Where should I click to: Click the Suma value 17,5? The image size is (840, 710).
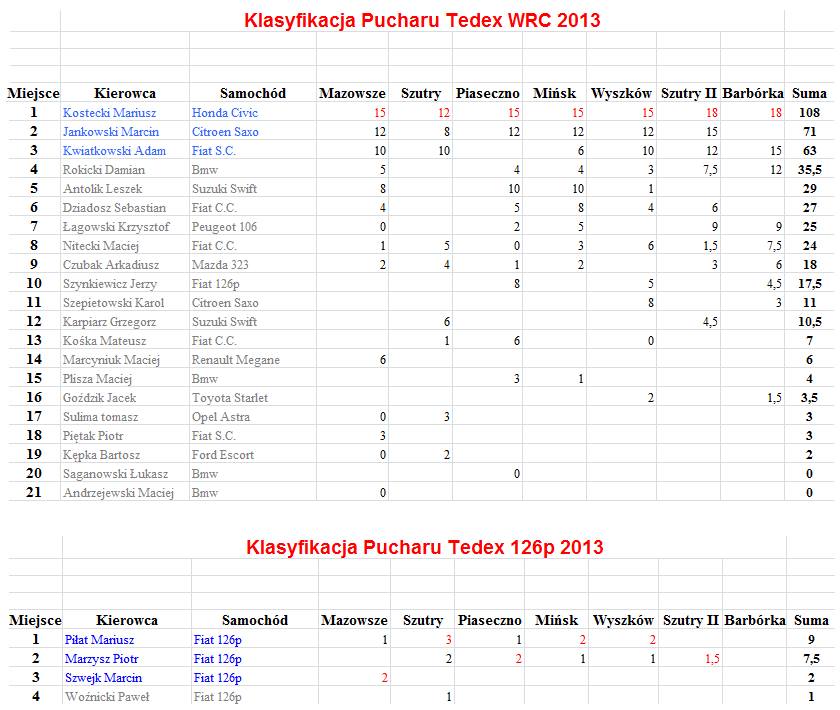click(x=809, y=284)
